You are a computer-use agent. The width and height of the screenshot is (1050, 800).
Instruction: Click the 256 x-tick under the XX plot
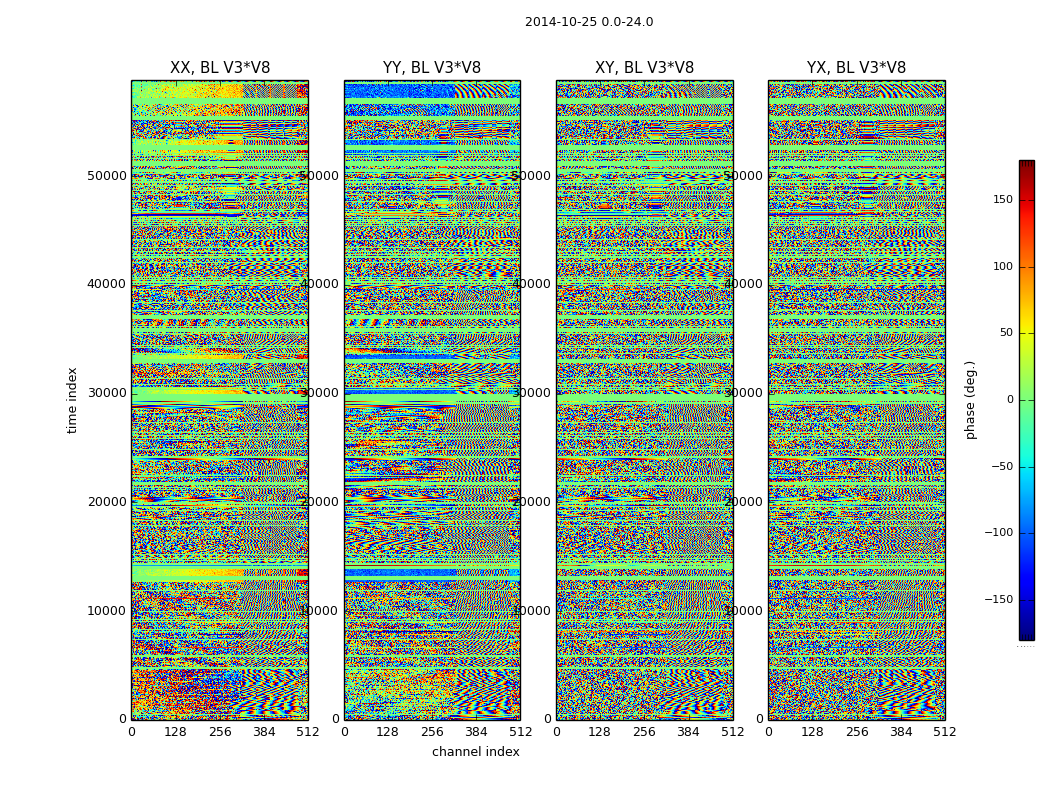click(x=220, y=732)
